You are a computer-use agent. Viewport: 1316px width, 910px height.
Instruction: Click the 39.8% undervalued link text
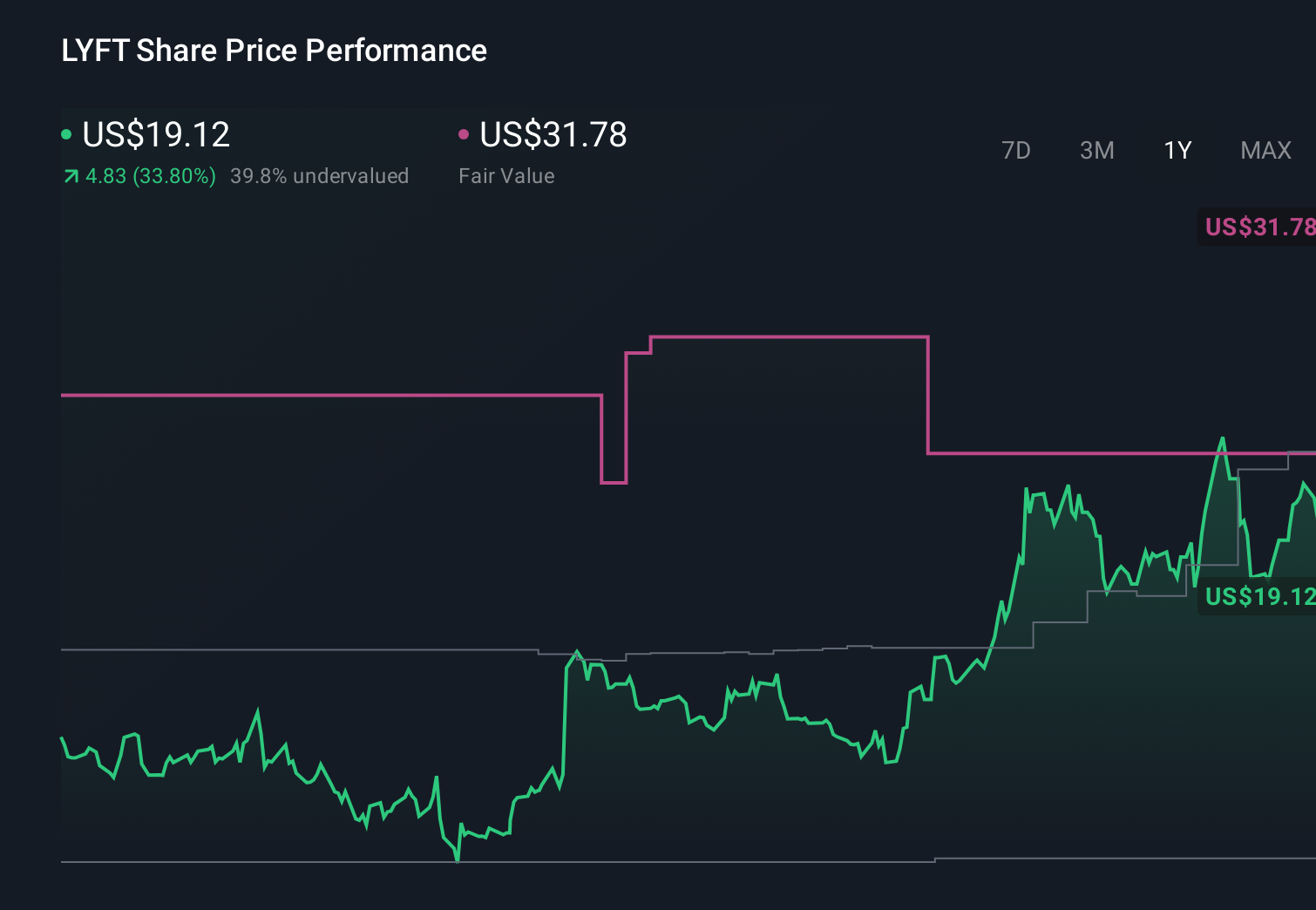tap(319, 175)
